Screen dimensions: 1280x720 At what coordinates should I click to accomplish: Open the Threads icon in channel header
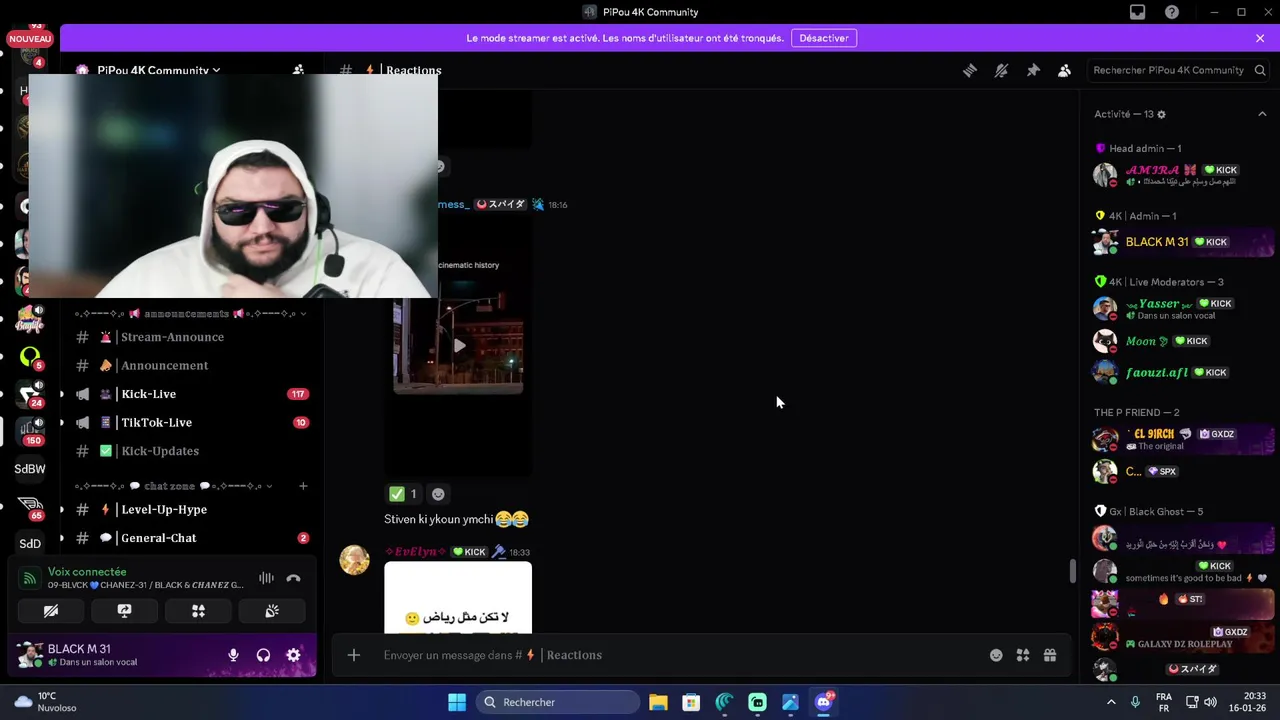click(969, 70)
